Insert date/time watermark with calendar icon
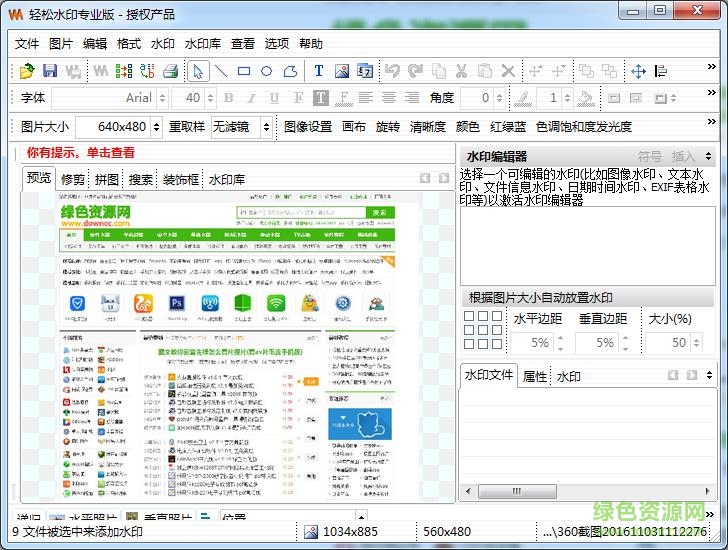 coord(365,71)
